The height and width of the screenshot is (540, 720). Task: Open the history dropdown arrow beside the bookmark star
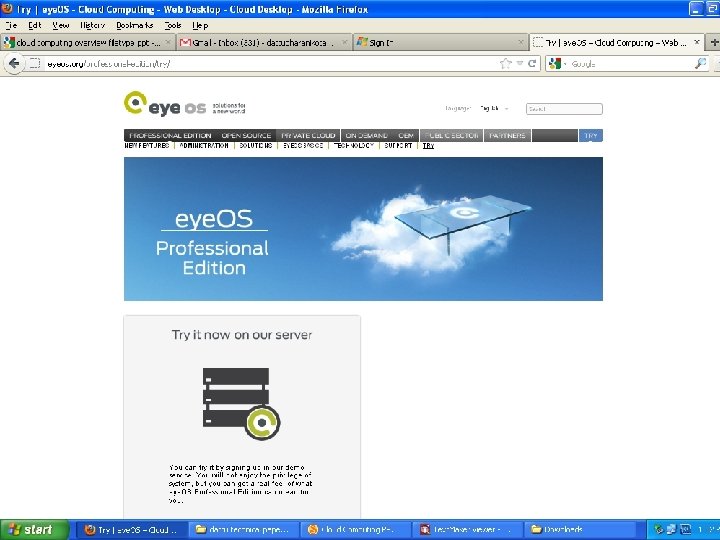[519, 63]
